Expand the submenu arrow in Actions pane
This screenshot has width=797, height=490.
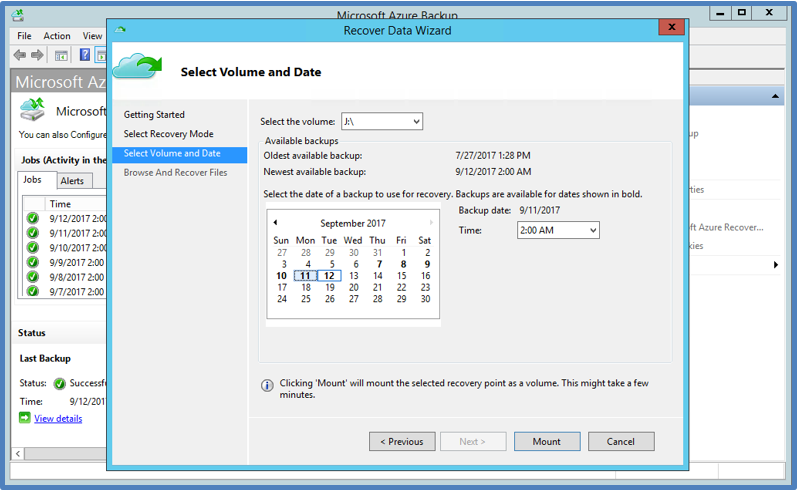(x=776, y=264)
